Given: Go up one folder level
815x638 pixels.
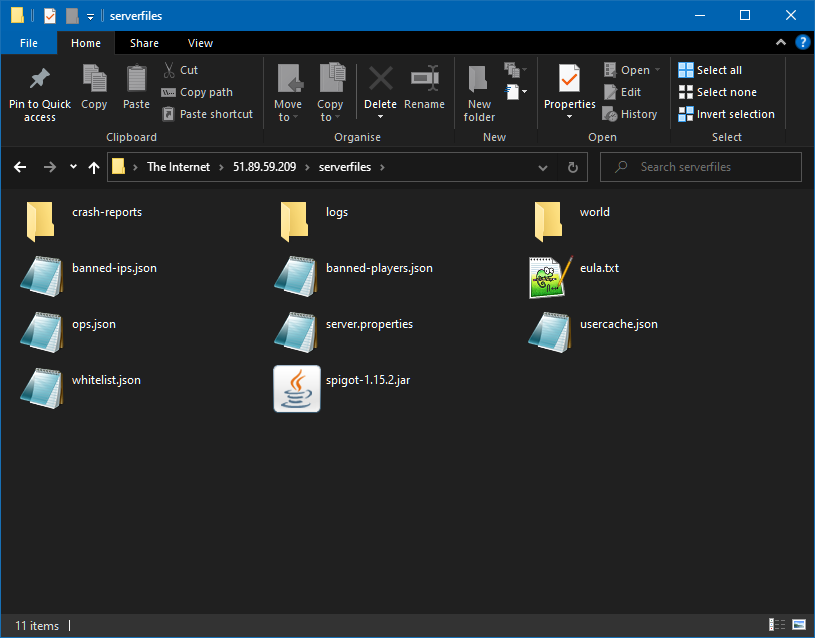Looking at the screenshot, I should coord(94,167).
